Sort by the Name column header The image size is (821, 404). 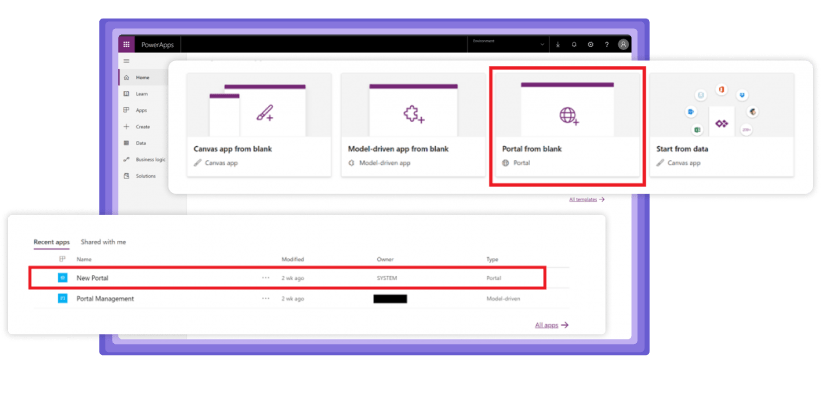(84, 259)
